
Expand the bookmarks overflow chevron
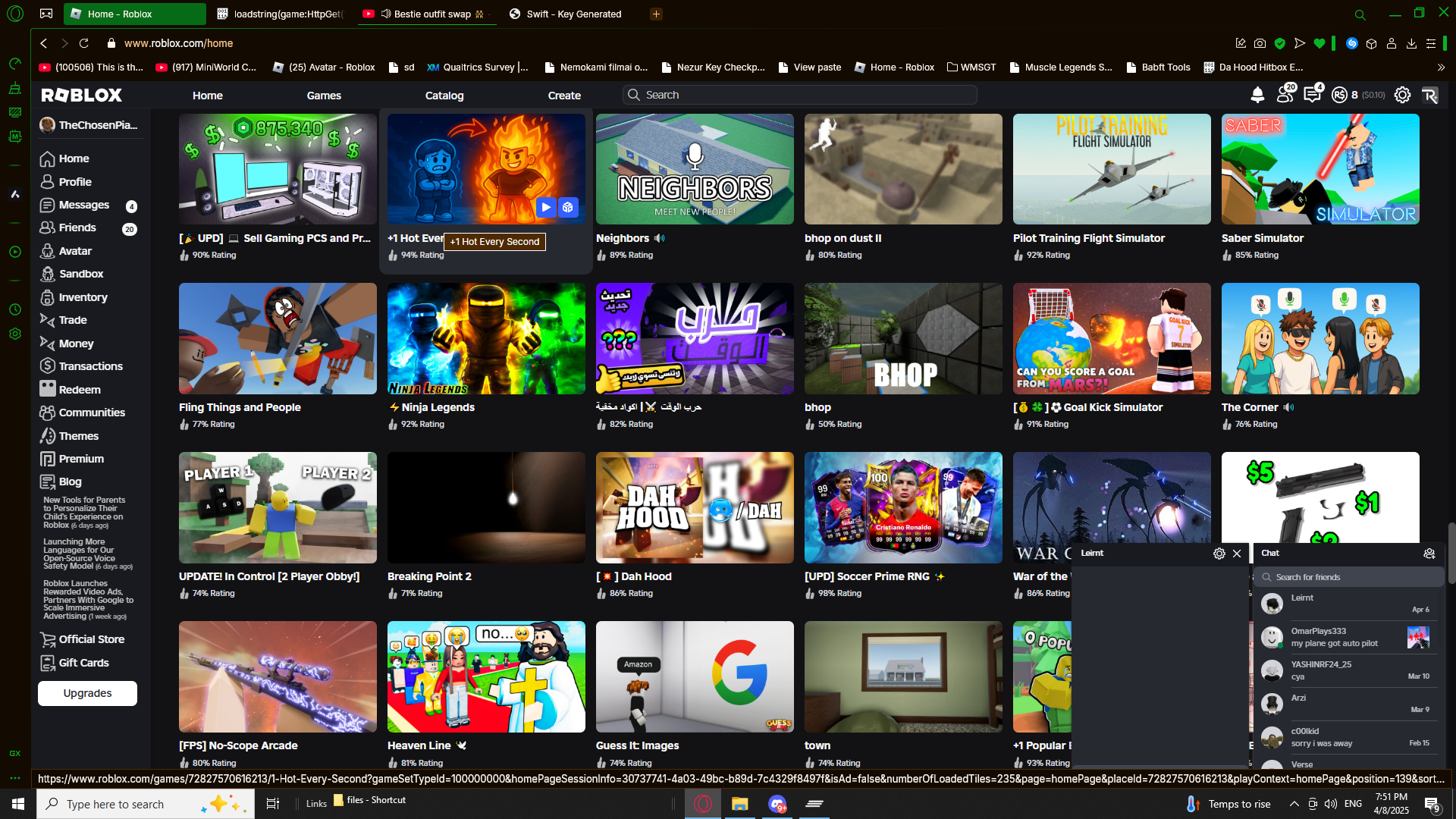click(x=1441, y=67)
